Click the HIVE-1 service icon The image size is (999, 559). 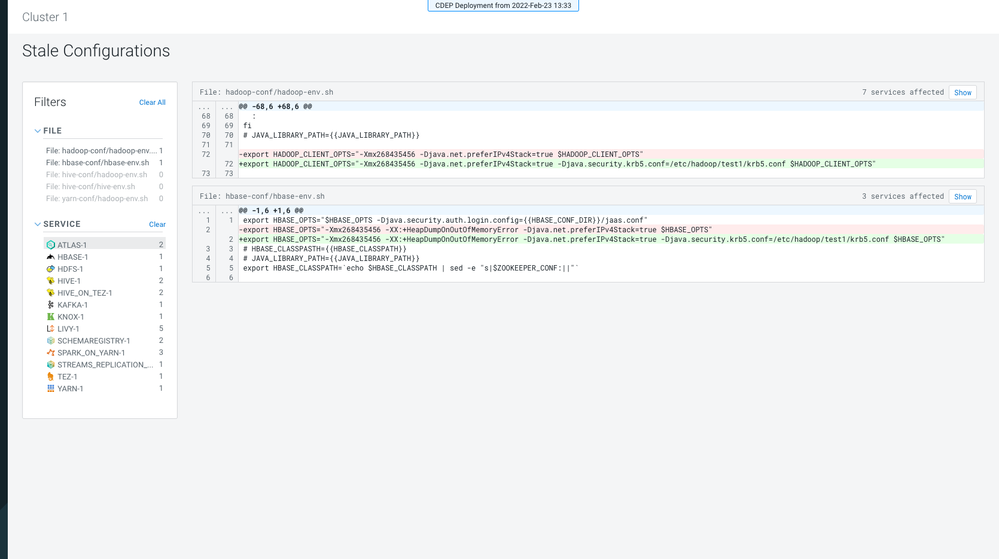50,281
